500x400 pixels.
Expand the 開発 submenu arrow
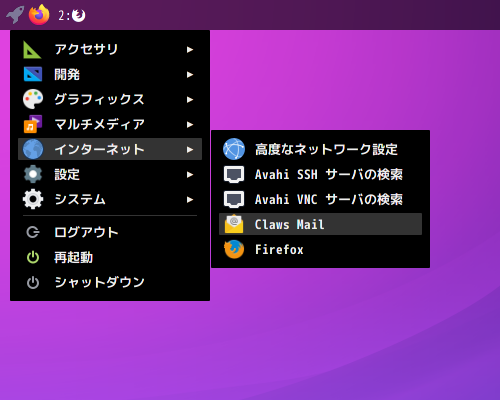click(190, 75)
